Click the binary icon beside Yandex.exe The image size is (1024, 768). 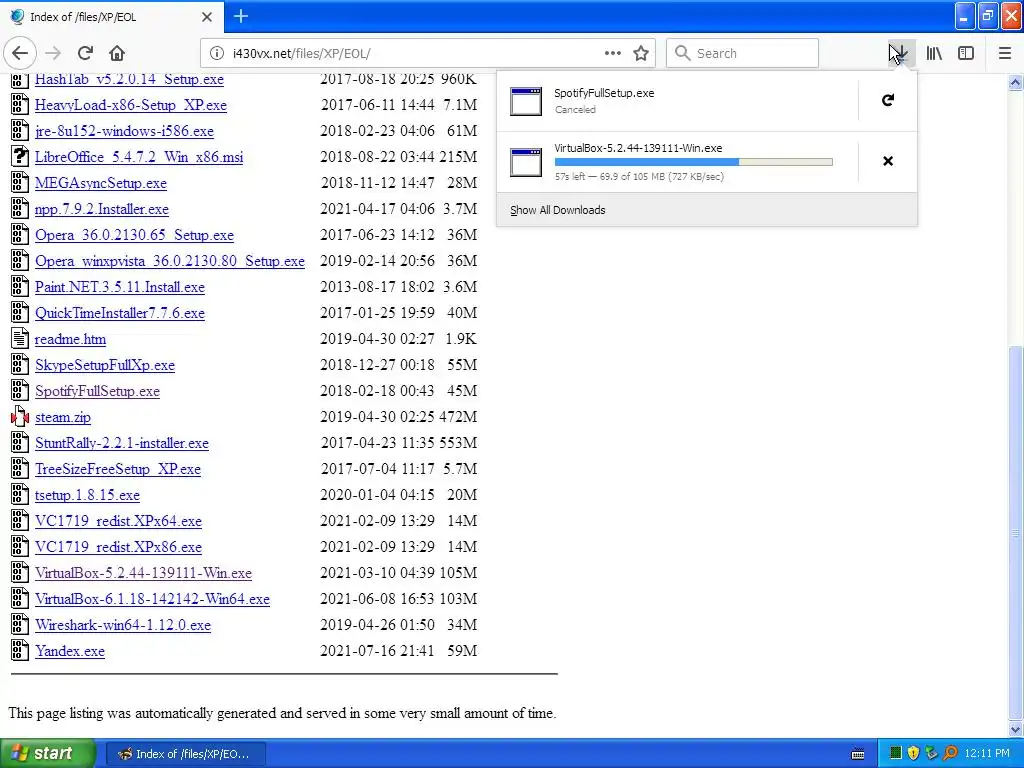[20, 650]
